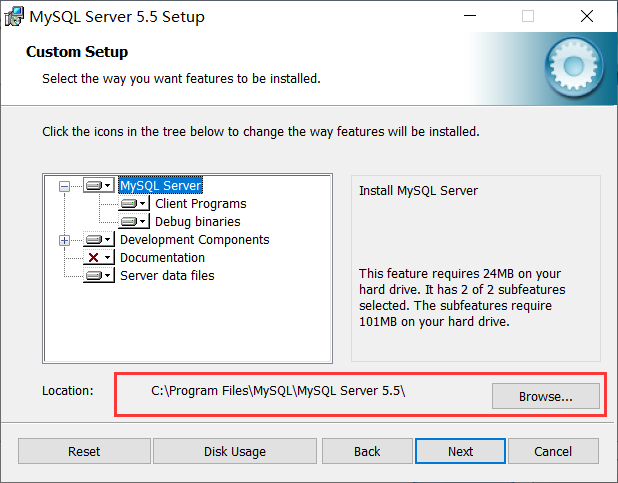Click the installer icon in title bar

click(x=14, y=17)
